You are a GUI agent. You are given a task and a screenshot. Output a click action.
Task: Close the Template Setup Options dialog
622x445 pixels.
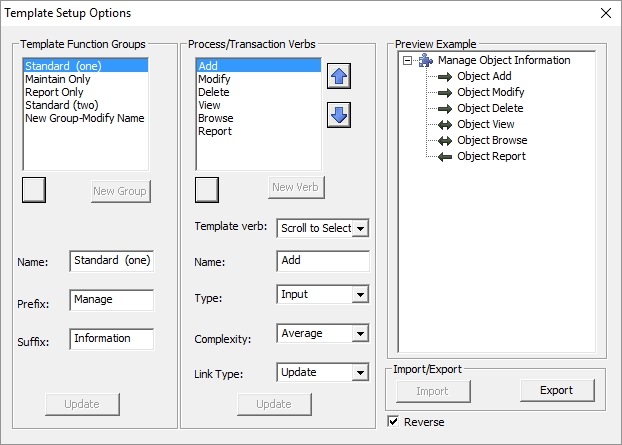point(603,13)
